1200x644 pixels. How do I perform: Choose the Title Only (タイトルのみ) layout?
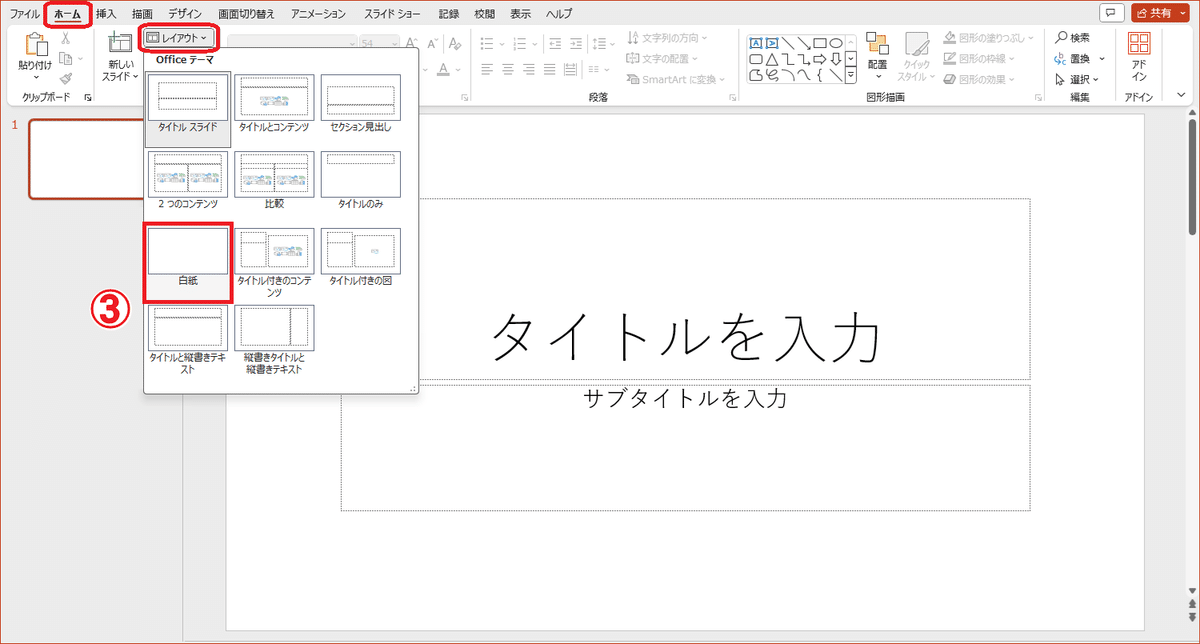[361, 180]
